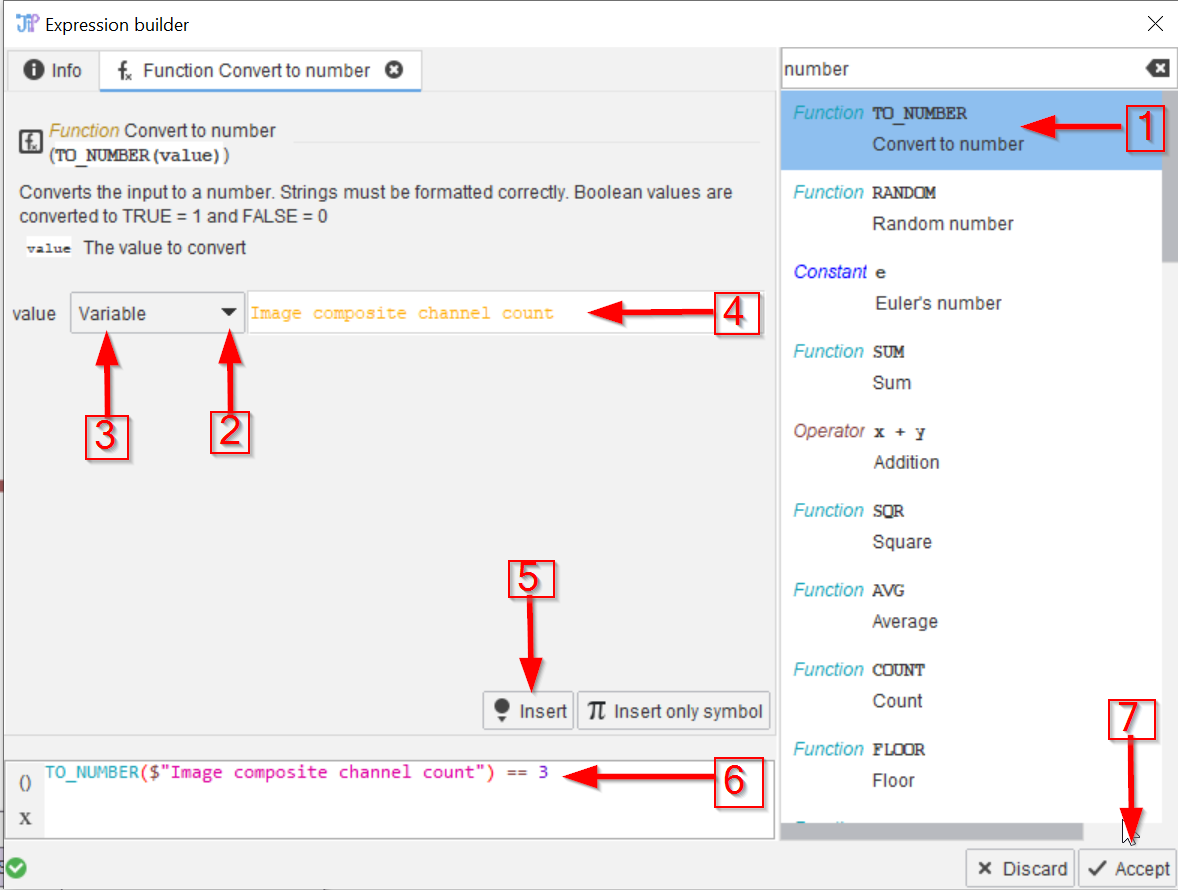The image size is (1178, 890).
Task: Discard the expression changes
Action: pyautogui.click(x=1020, y=868)
